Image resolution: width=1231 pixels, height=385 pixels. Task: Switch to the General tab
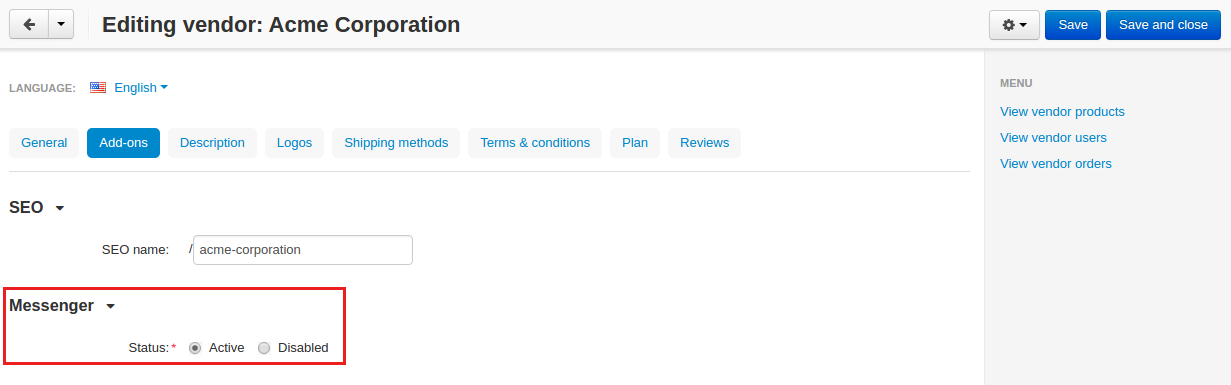pyautogui.click(x=44, y=143)
